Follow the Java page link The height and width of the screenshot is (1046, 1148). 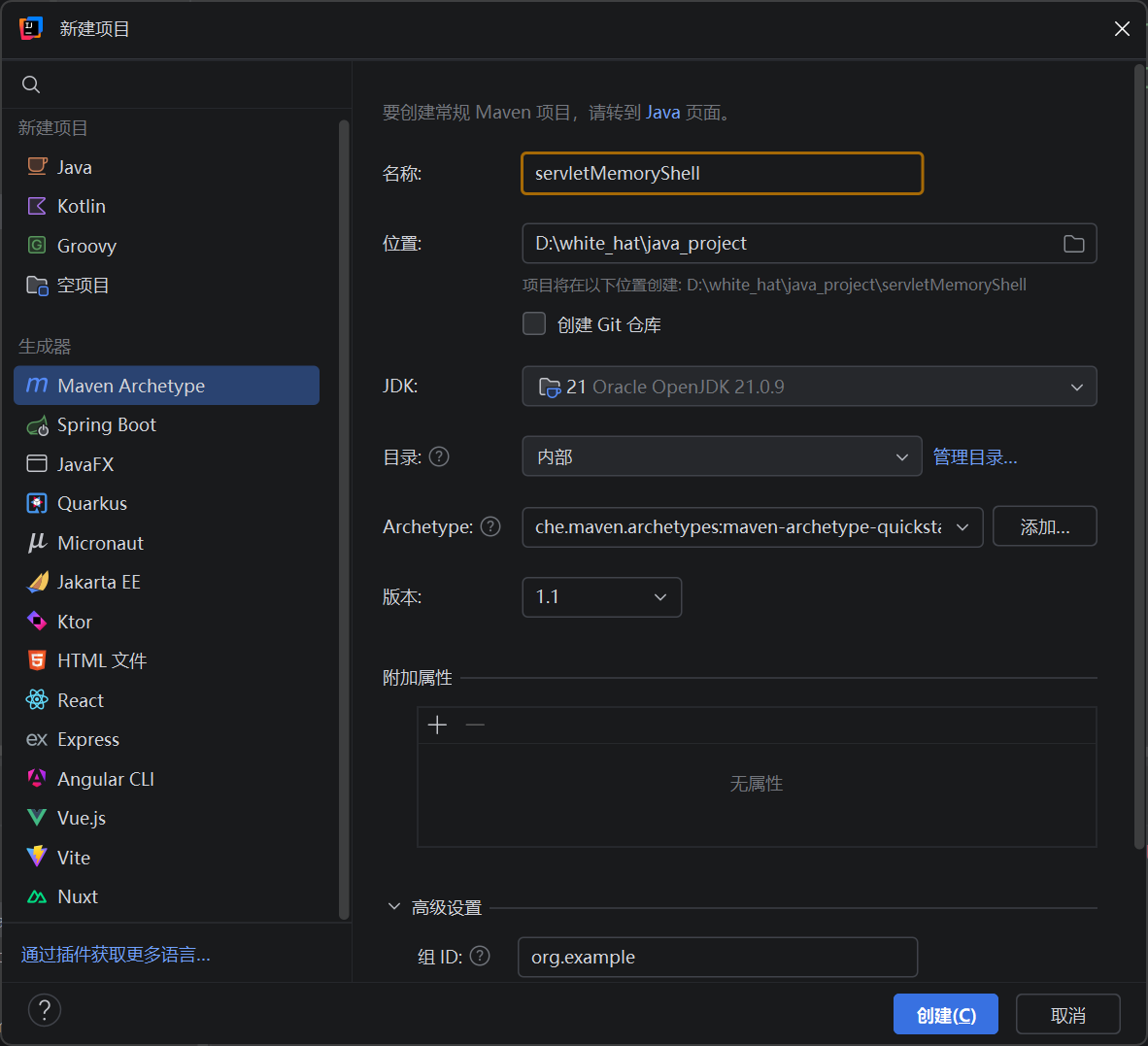tap(662, 112)
